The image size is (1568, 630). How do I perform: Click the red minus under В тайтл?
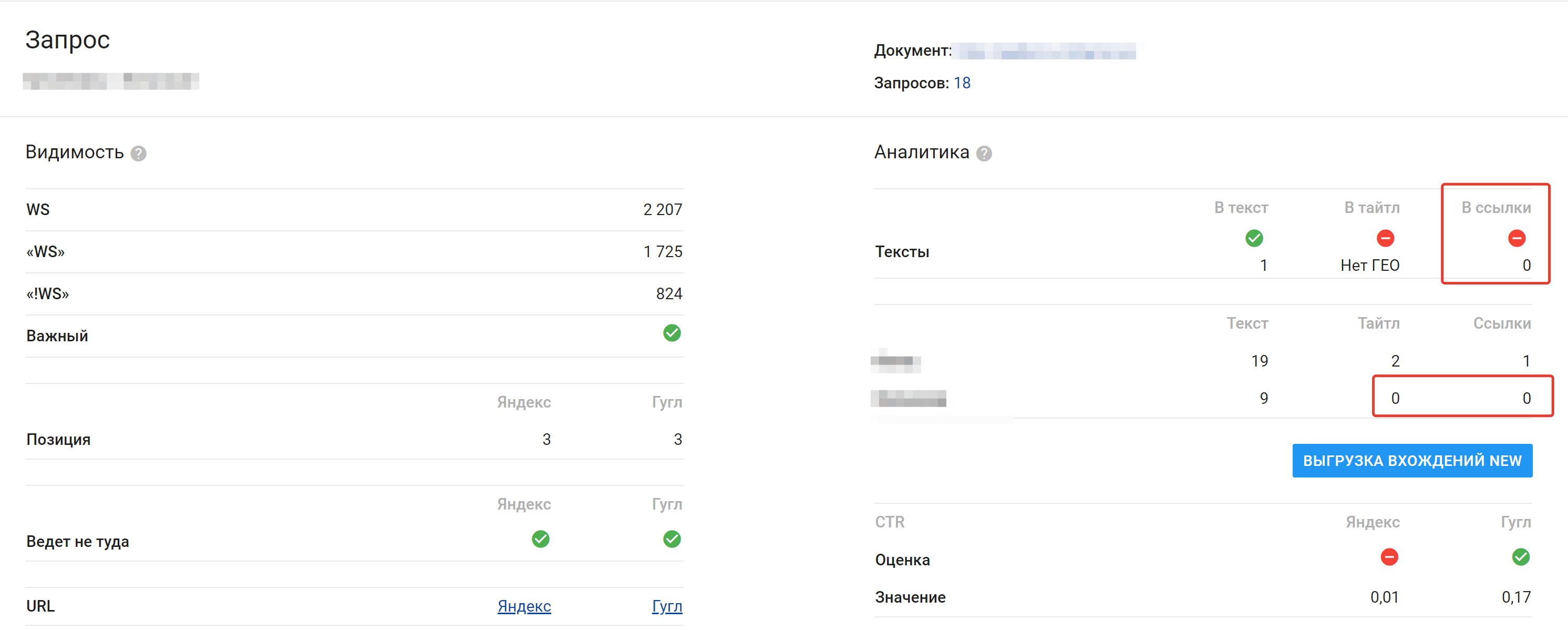pos(1385,238)
